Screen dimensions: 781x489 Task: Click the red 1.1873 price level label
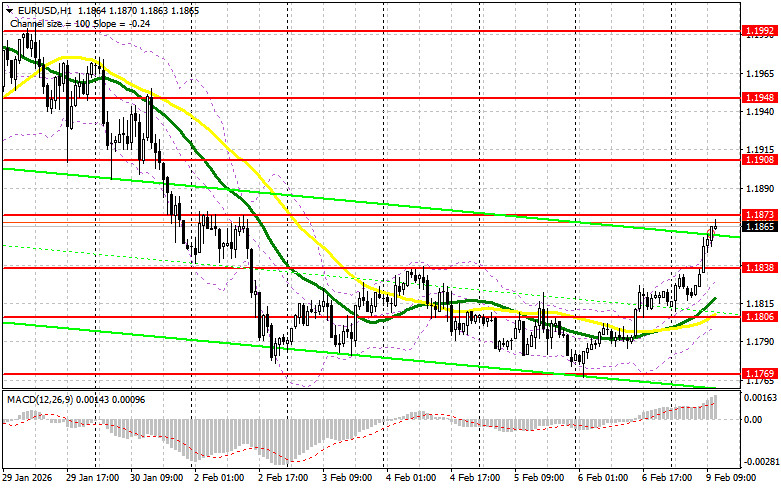(x=760, y=214)
